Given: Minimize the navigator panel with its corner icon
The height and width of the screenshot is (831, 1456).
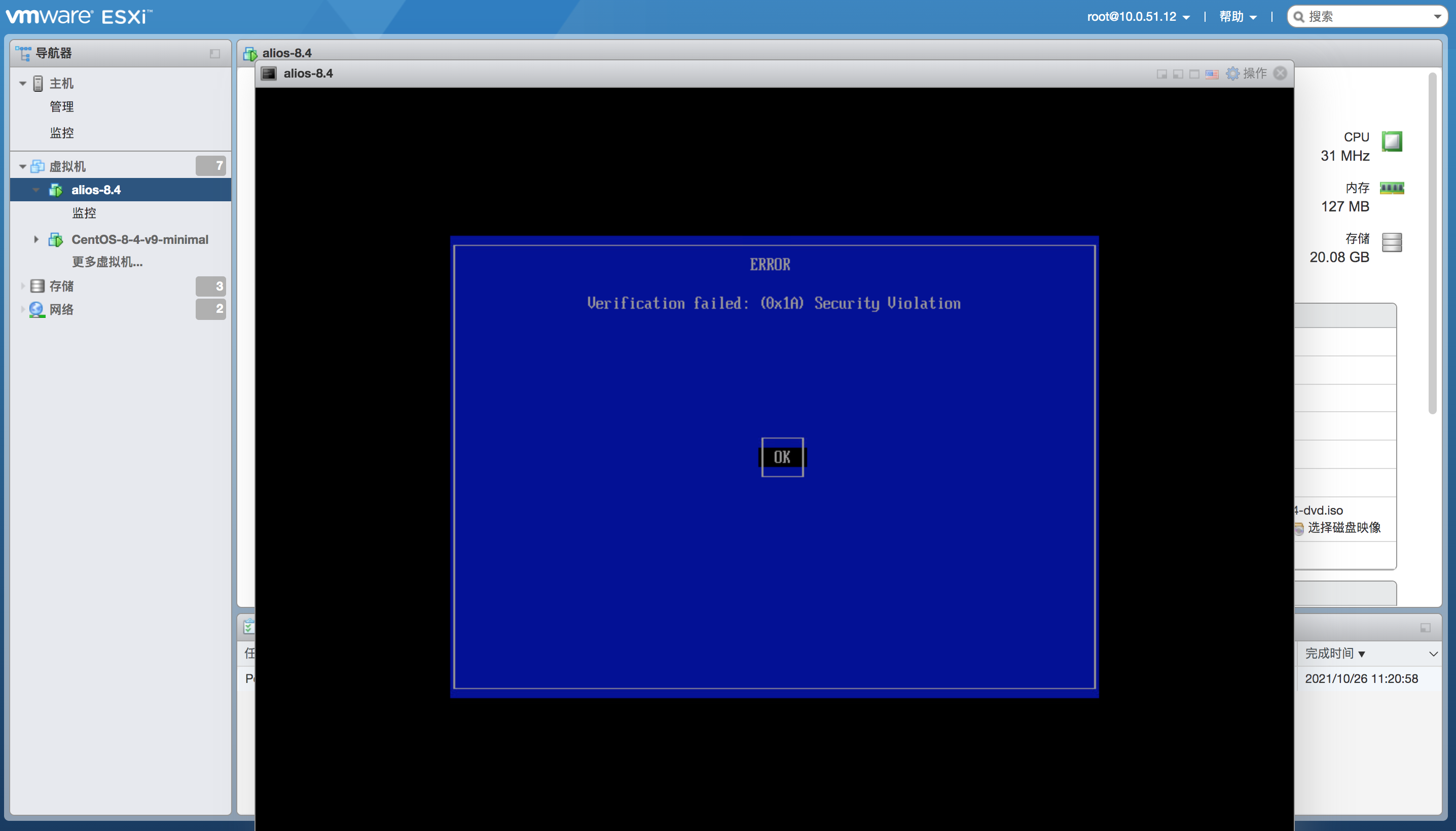Looking at the screenshot, I should (x=215, y=54).
